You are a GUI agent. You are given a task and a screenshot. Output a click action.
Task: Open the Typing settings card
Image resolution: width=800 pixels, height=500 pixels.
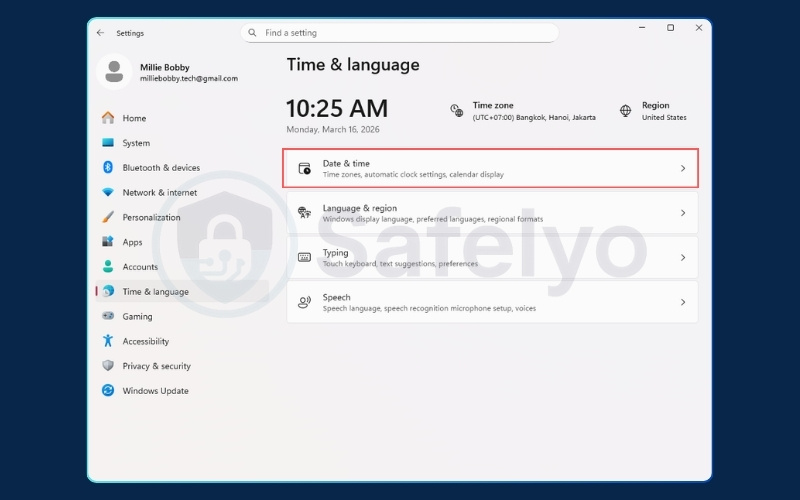click(492, 258)
